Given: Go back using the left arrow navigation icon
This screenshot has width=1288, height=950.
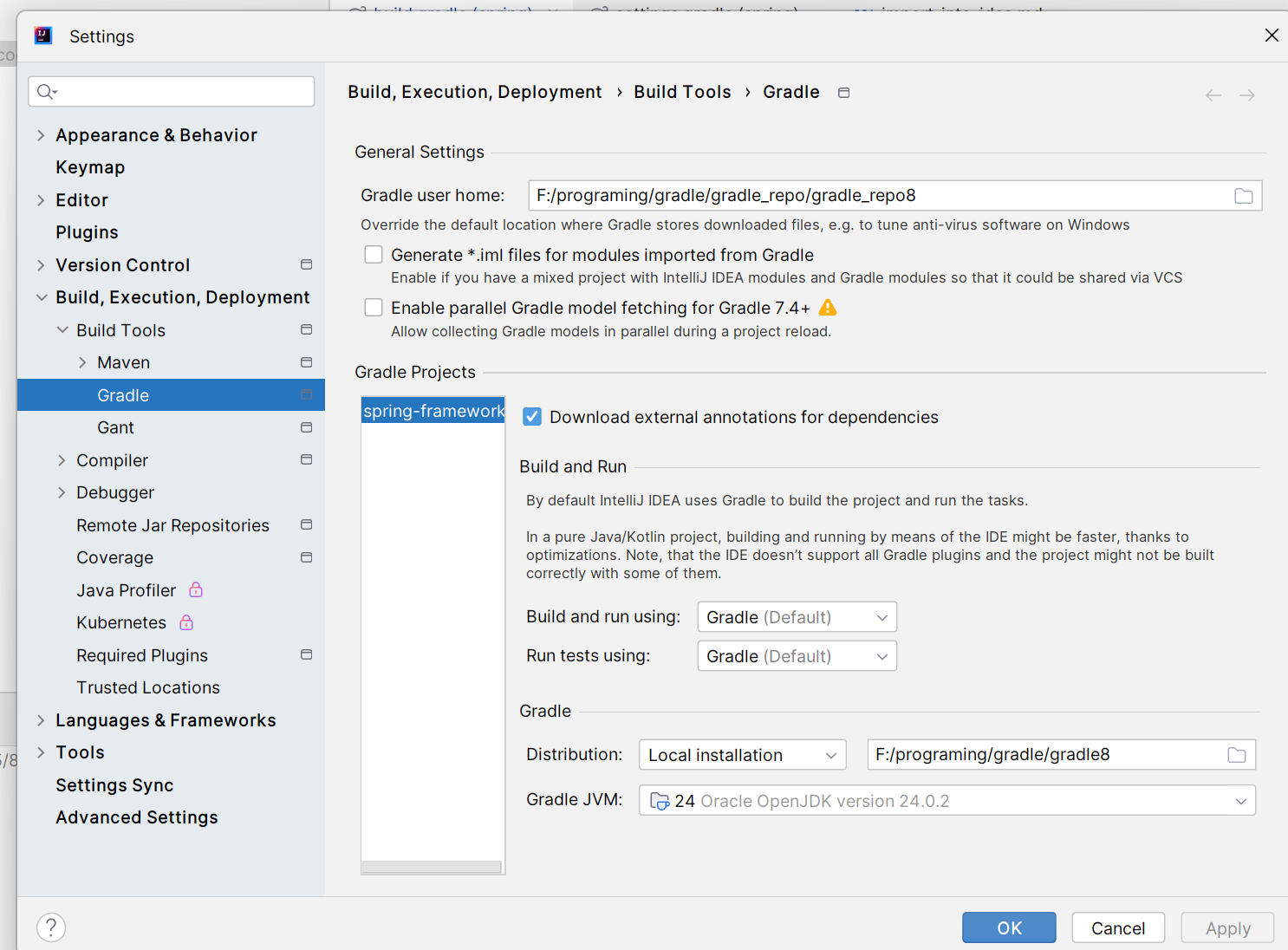Looking at the screenshot, I should [1213, 95].
